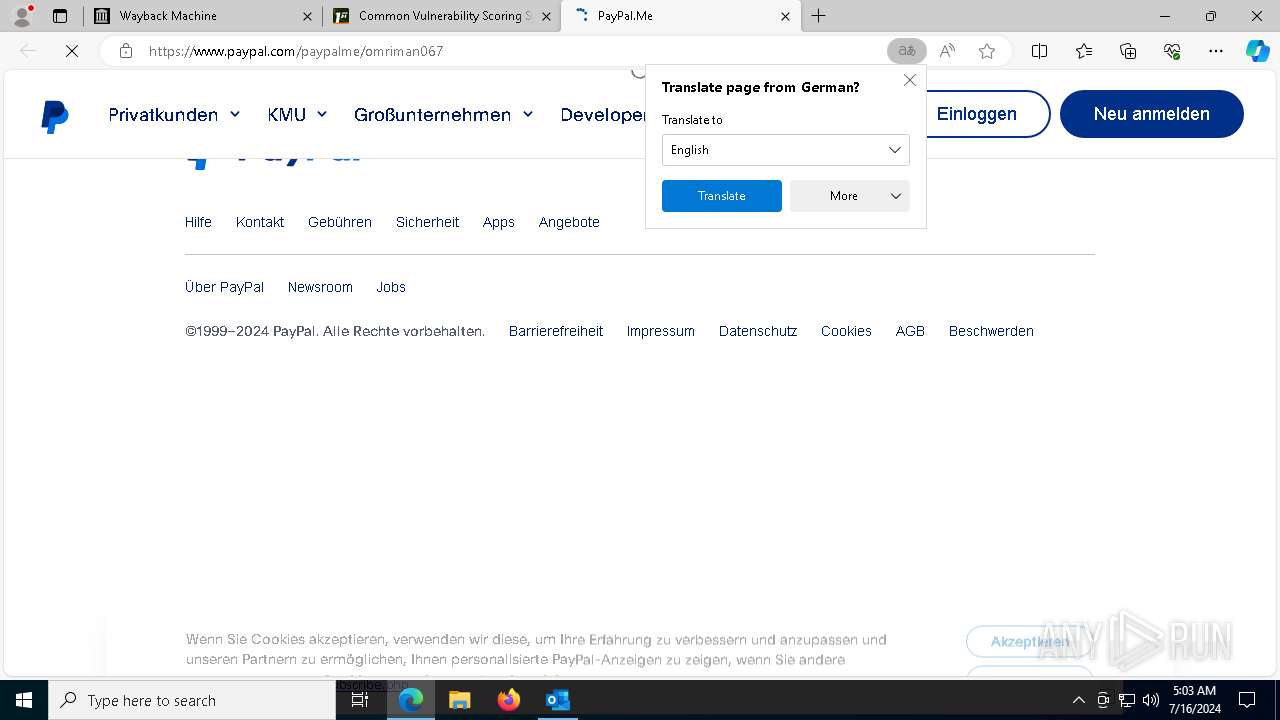The width and height of the screenshot is (1280, 720).
Task: Click the address bar URL field
Action: 510,51
